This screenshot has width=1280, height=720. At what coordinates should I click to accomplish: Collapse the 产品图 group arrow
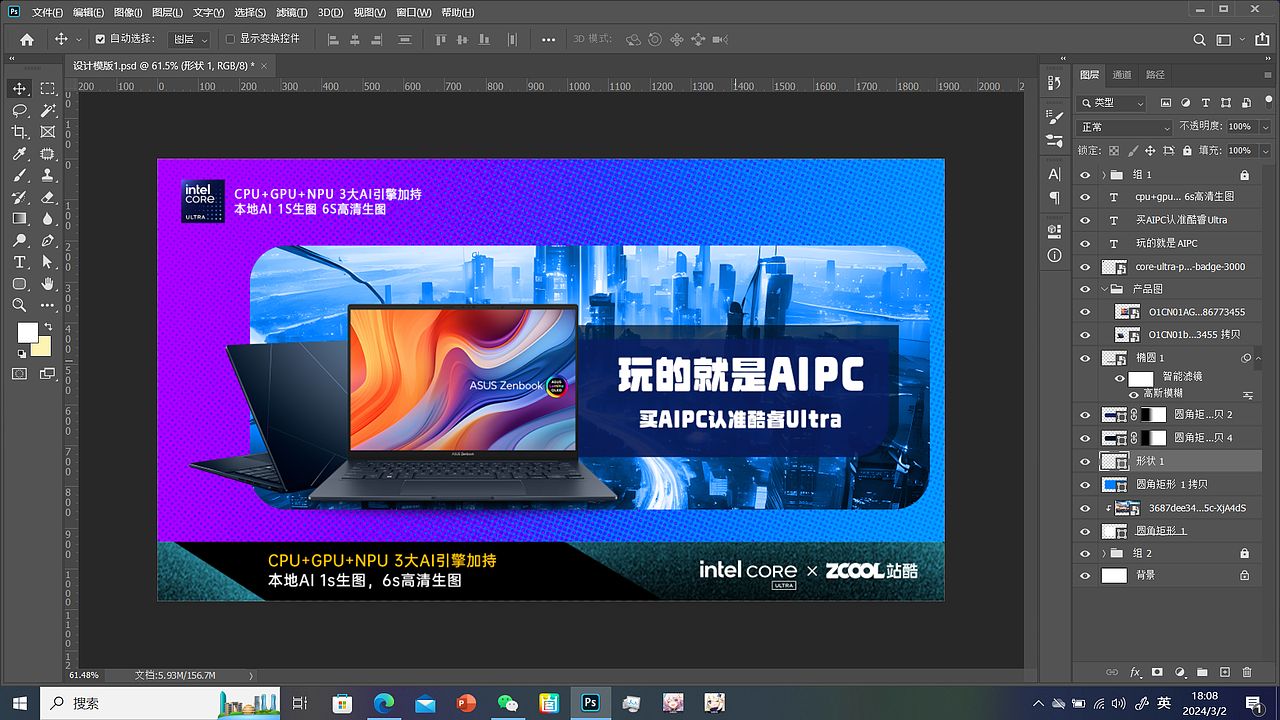[1104, 289]
